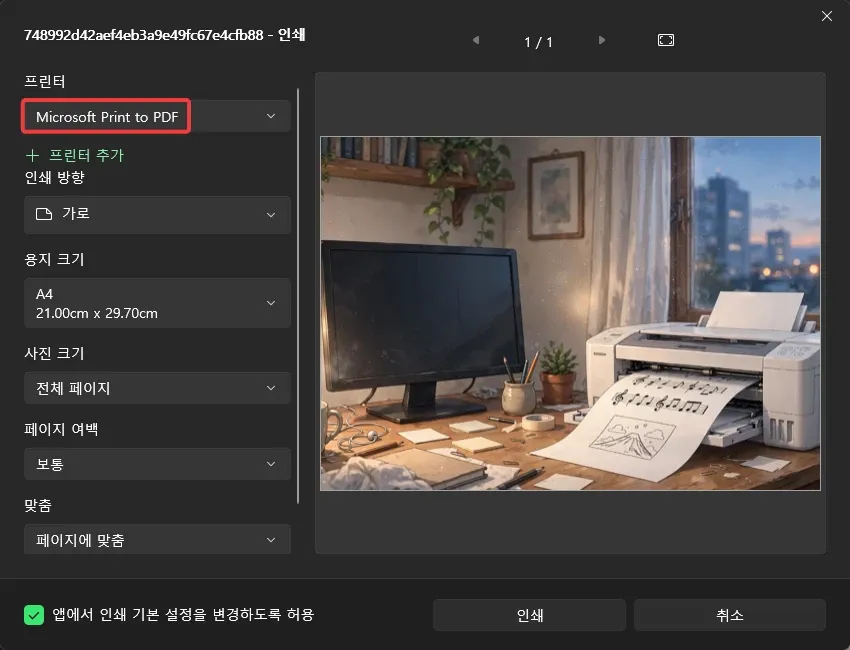The height and width of the screenshot is (650, 850).
Task: Open the 용지 크기 A4 dropdown
Action: click(157, 303)
